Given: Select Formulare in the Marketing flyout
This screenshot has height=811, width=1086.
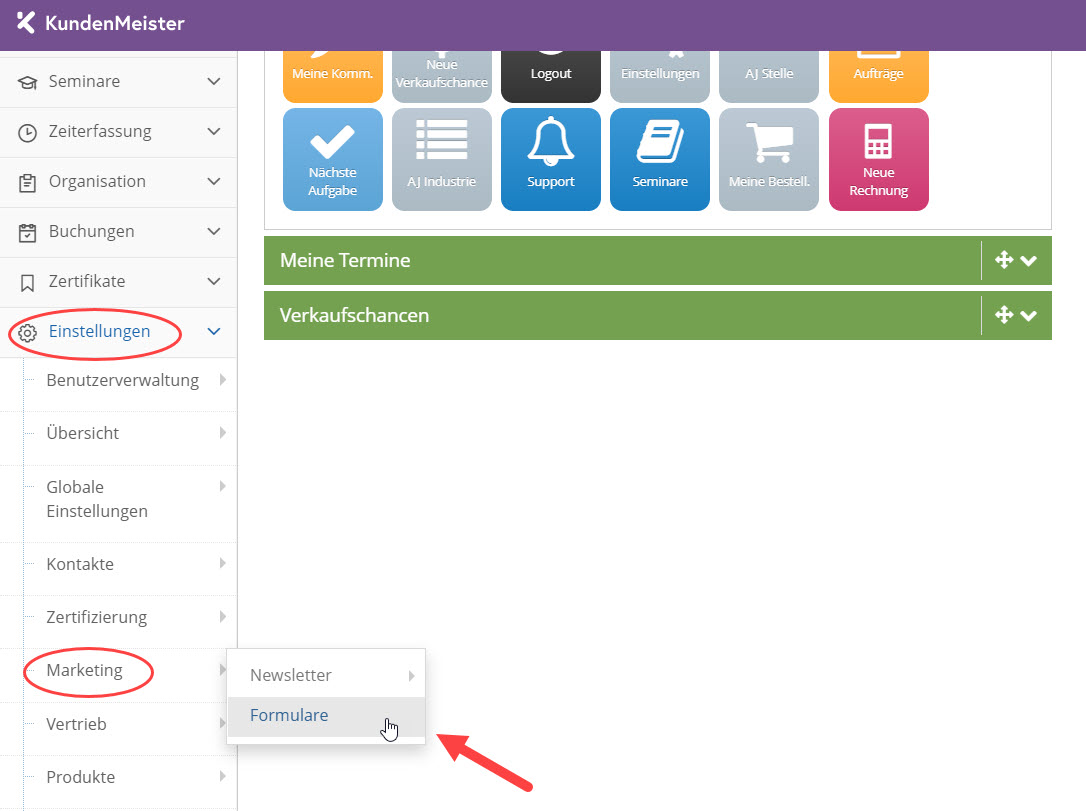Looking at the screenshot, I should tap(326, 716).
